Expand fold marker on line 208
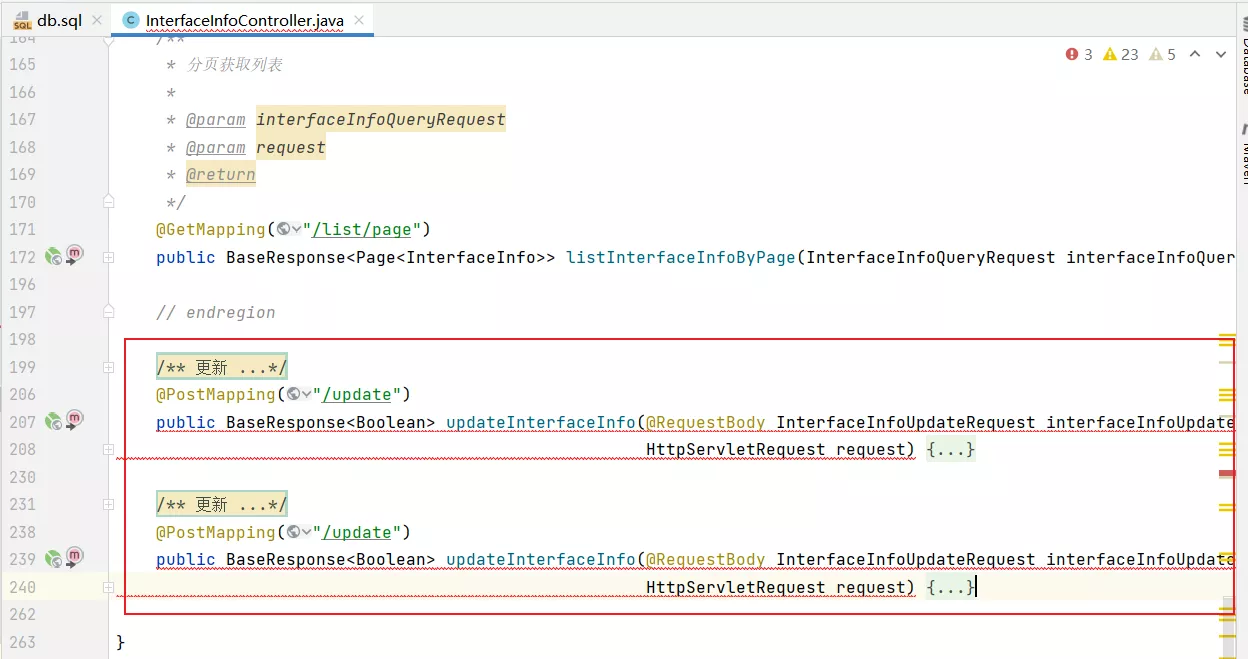Viewport: 1248px width, 659px height. point(108,450)
